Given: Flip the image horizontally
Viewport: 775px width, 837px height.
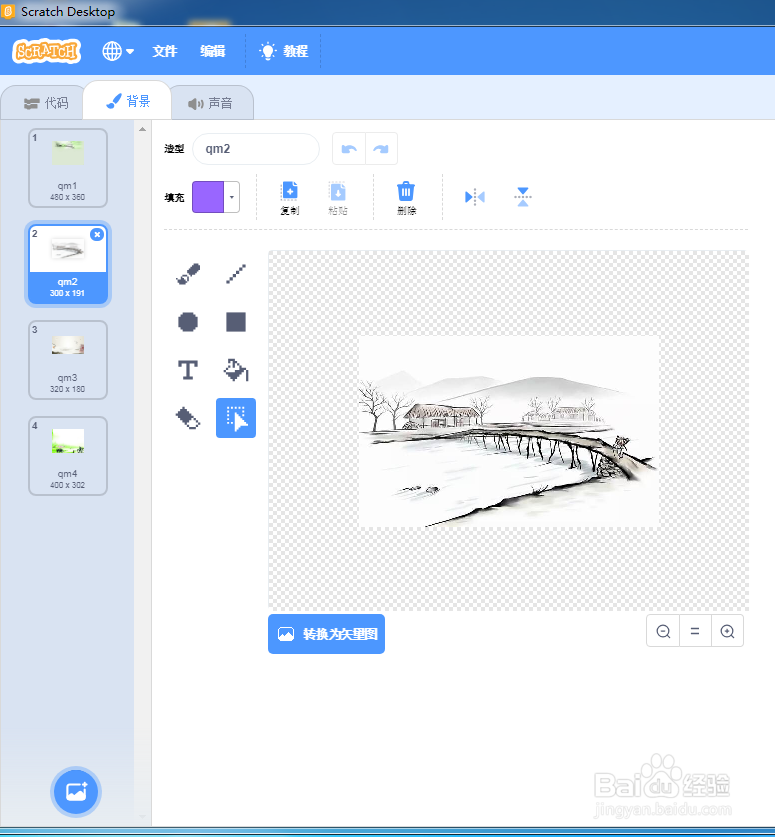Looking at the screenshot, I should [475, 197].
